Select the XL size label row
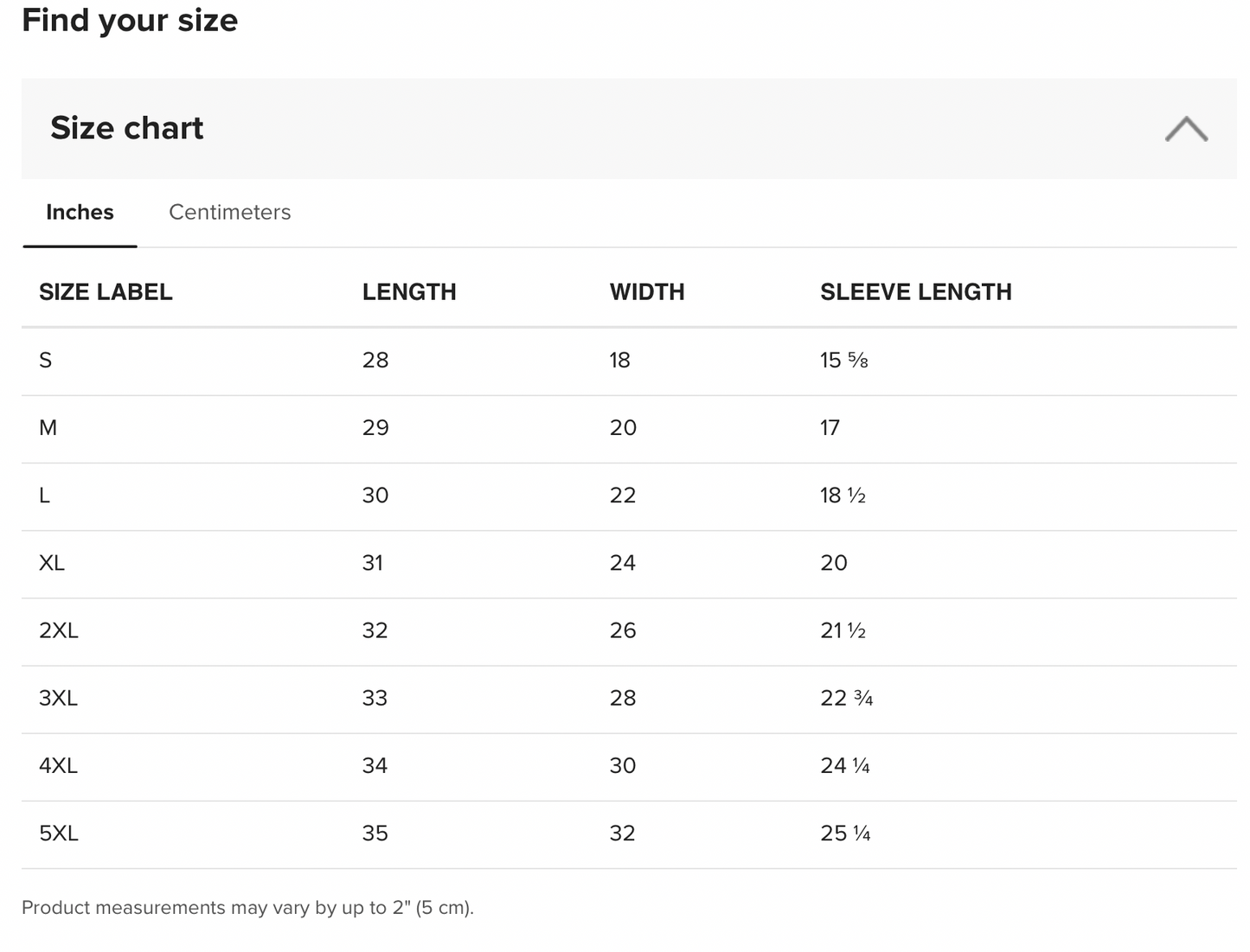Screen dimensions: 1250x952 tap(52, 563)
